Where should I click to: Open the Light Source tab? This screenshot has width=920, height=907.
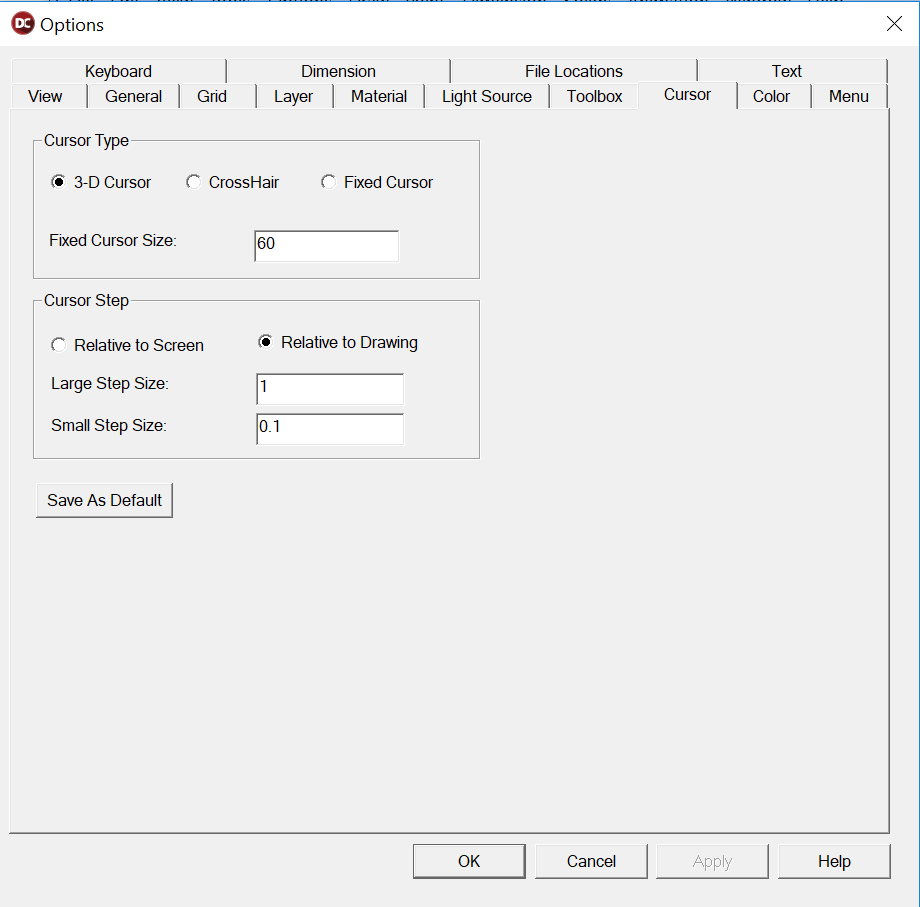tap(487, 96)
